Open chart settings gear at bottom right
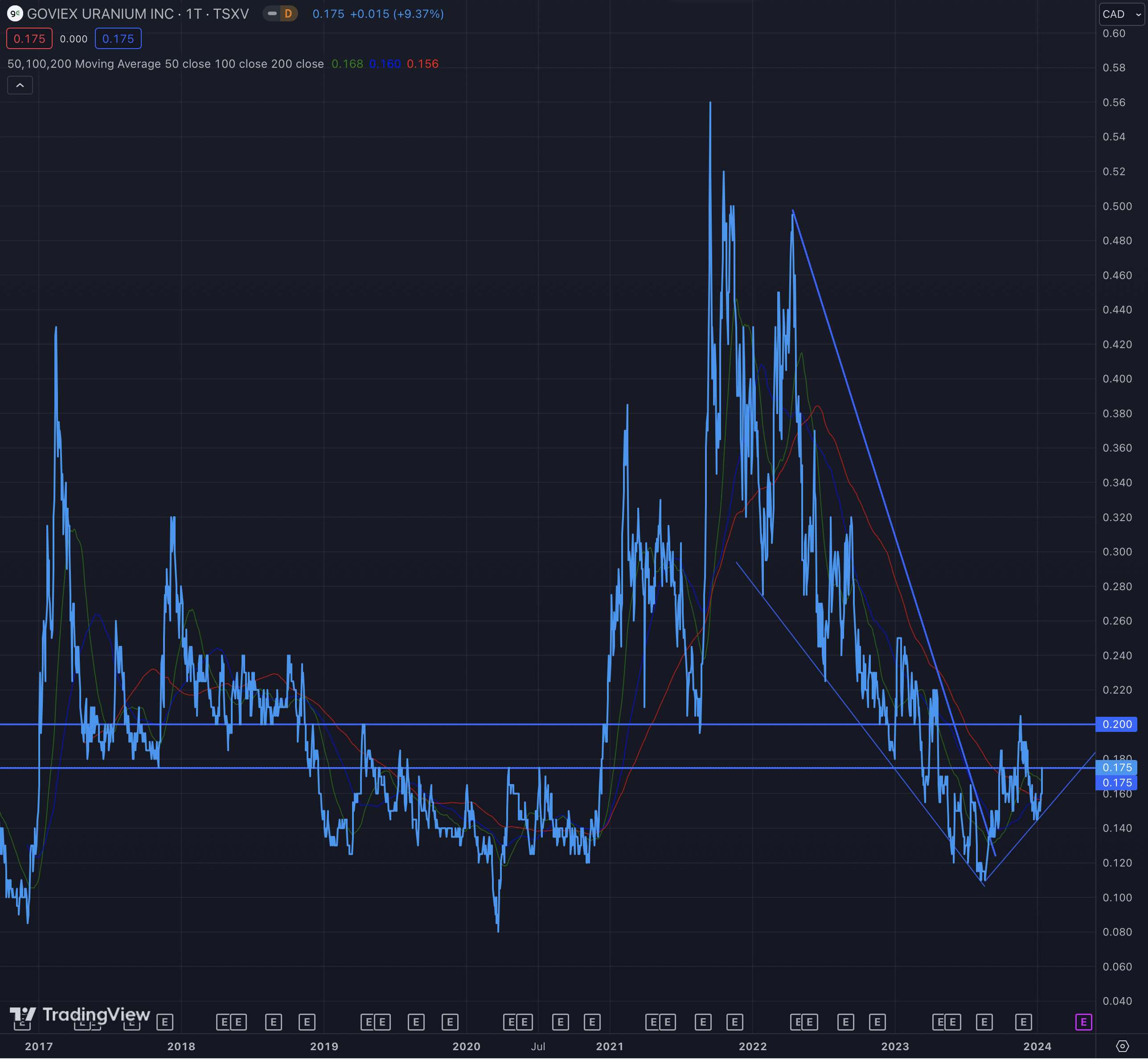 [x=1122, y=1046]
